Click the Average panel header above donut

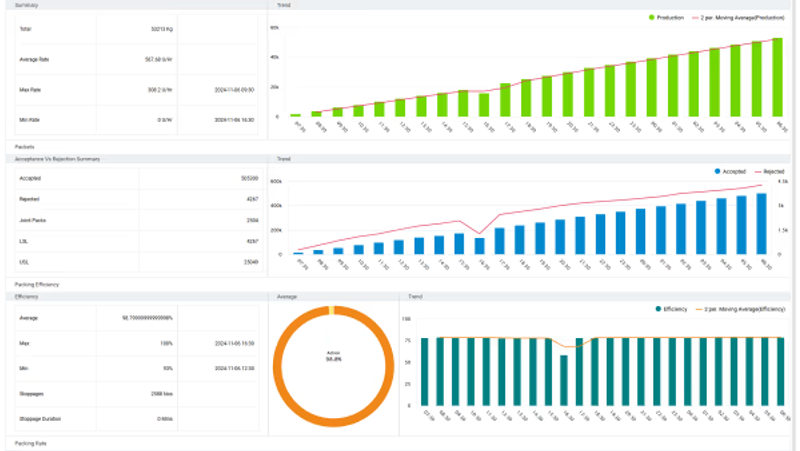287,296
